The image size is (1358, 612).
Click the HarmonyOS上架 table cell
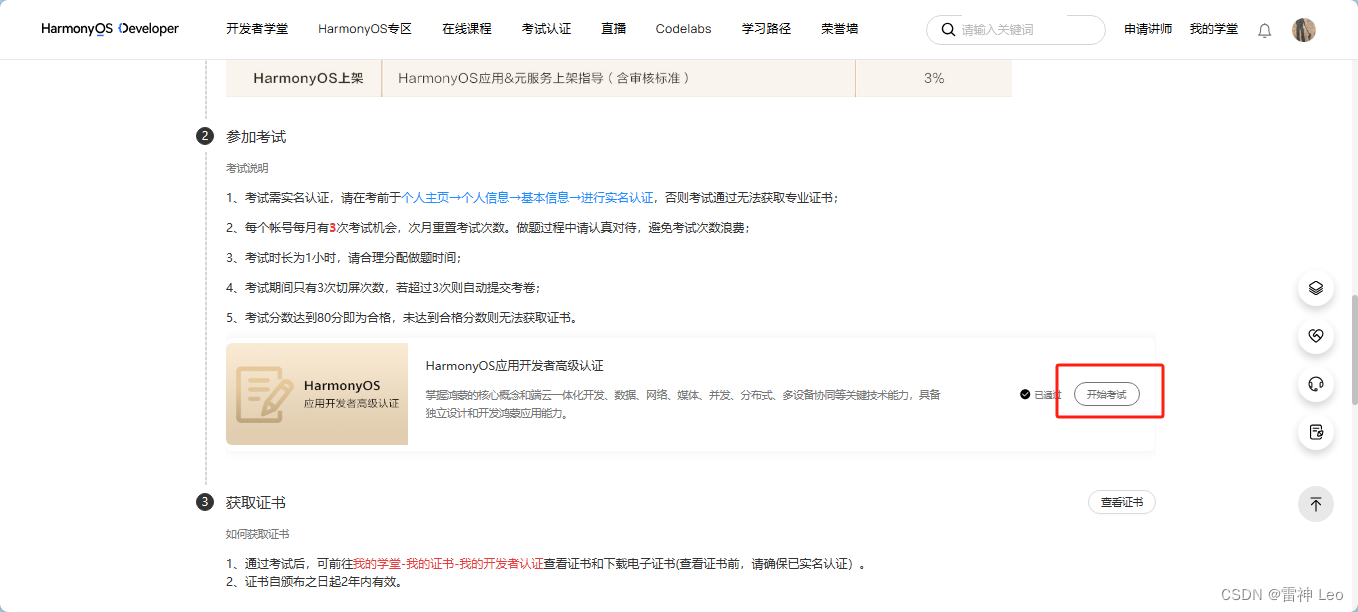coord(304,78)
